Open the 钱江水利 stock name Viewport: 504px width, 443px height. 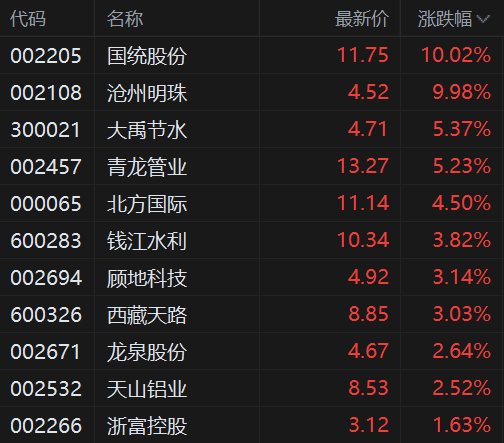pyautogui.click(x=147, y=241)
